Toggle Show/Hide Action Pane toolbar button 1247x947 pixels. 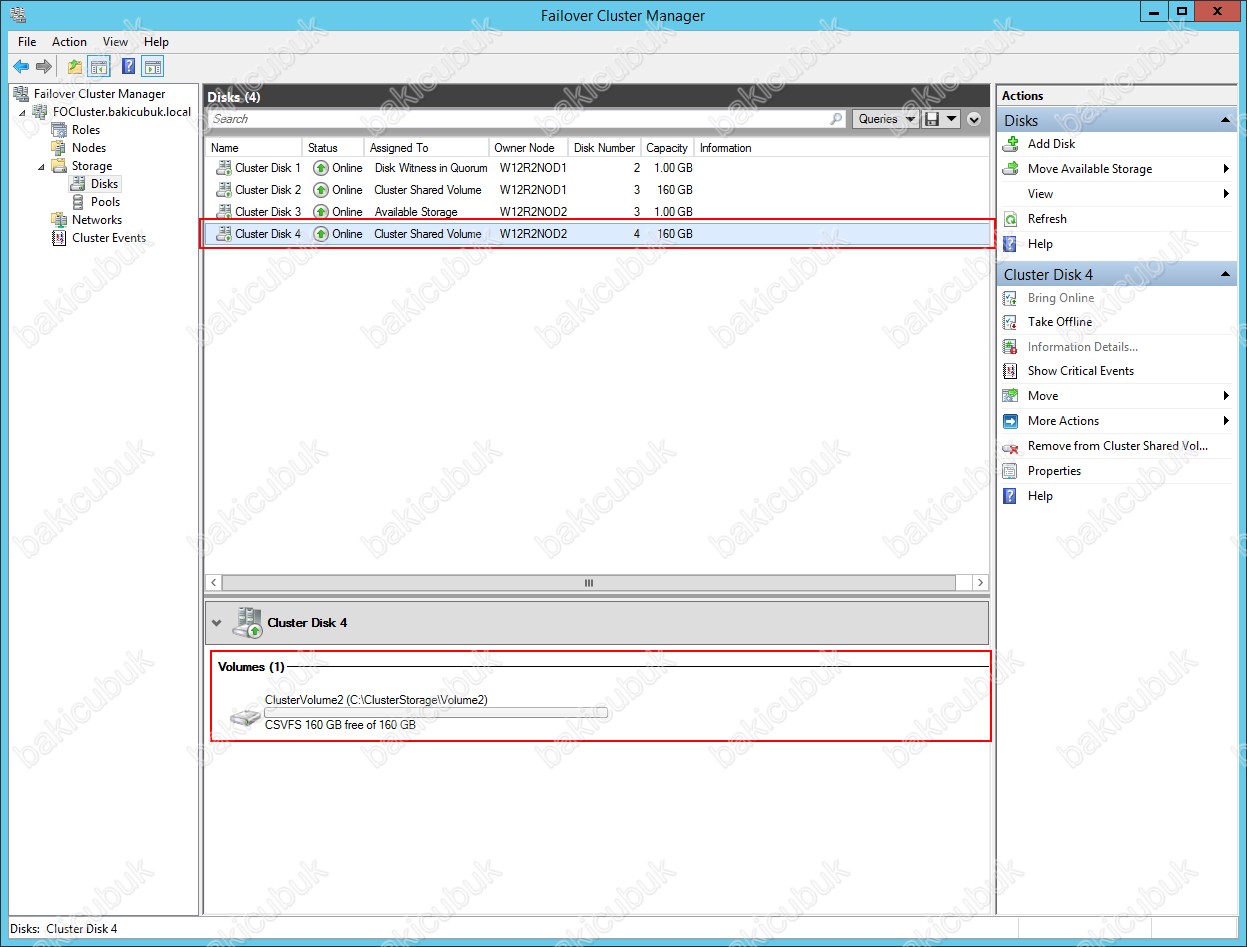152,67
